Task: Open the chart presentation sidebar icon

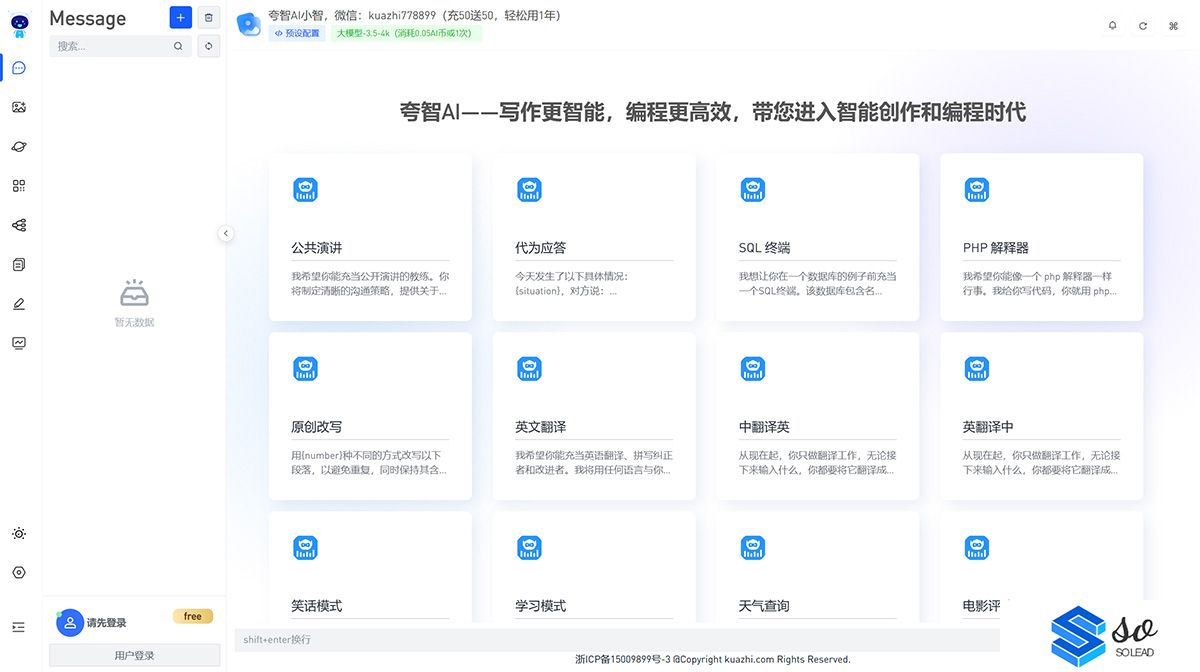Action: tap(19, 342)
